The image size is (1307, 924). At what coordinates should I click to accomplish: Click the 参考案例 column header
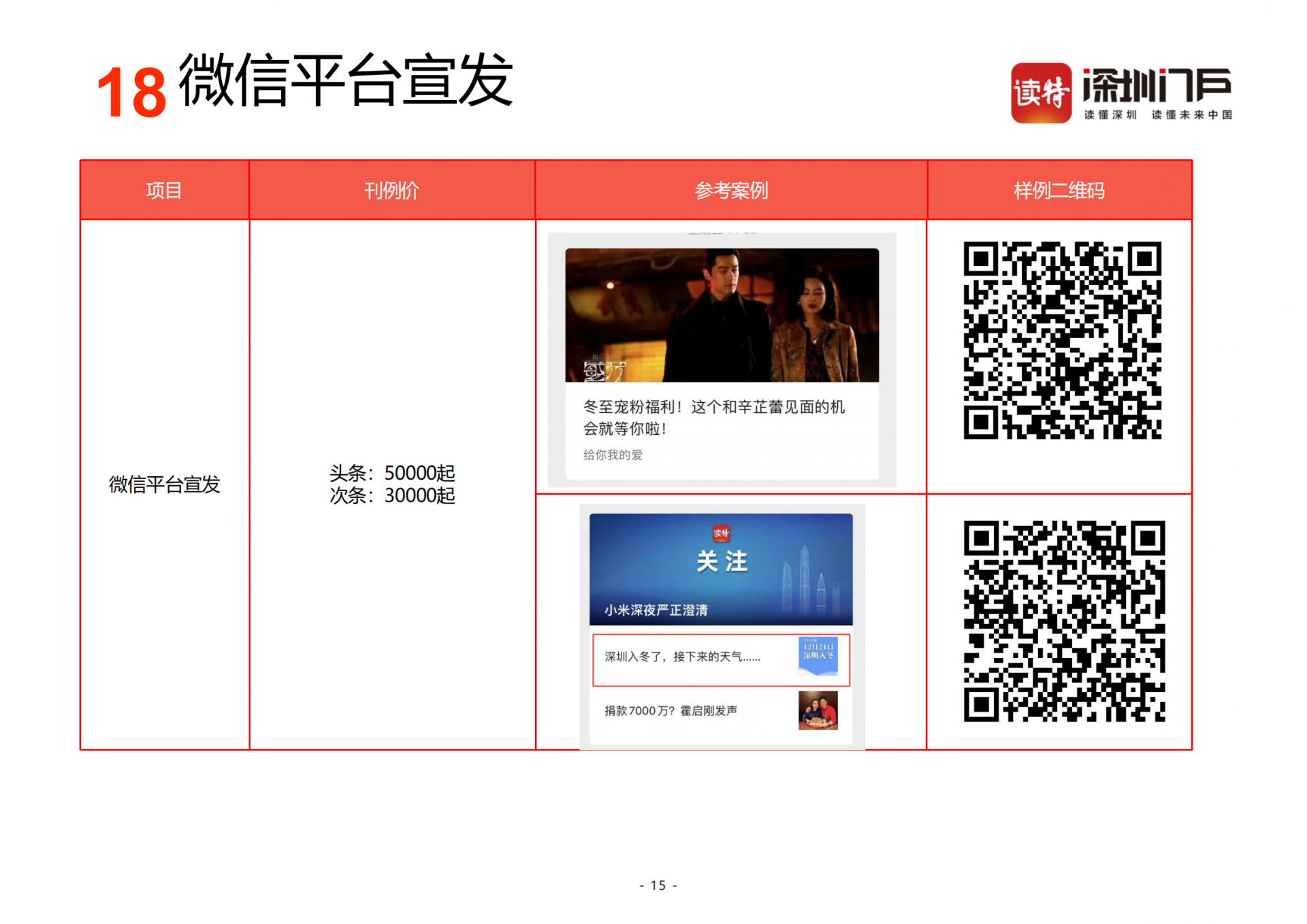click(x=731, y=191)
